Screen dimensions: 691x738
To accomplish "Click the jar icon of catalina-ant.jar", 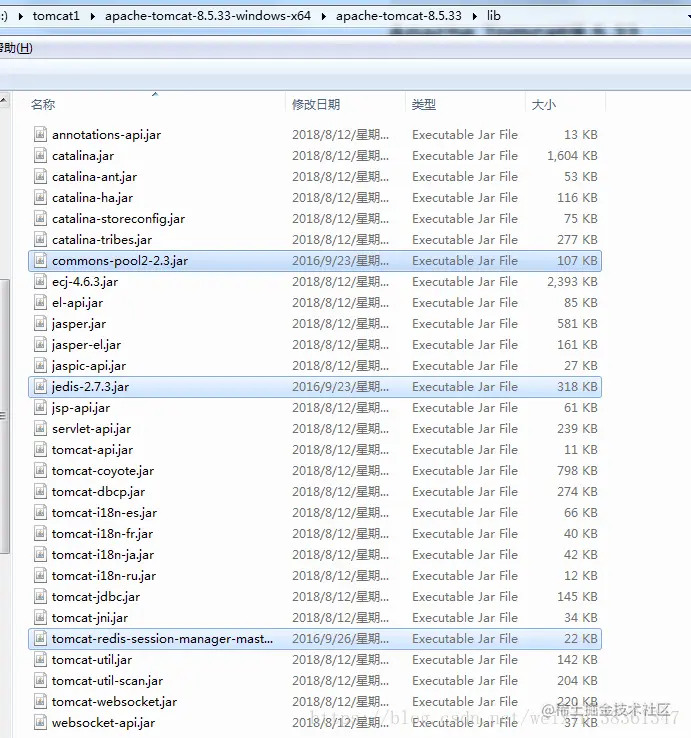I will point(40,176).
